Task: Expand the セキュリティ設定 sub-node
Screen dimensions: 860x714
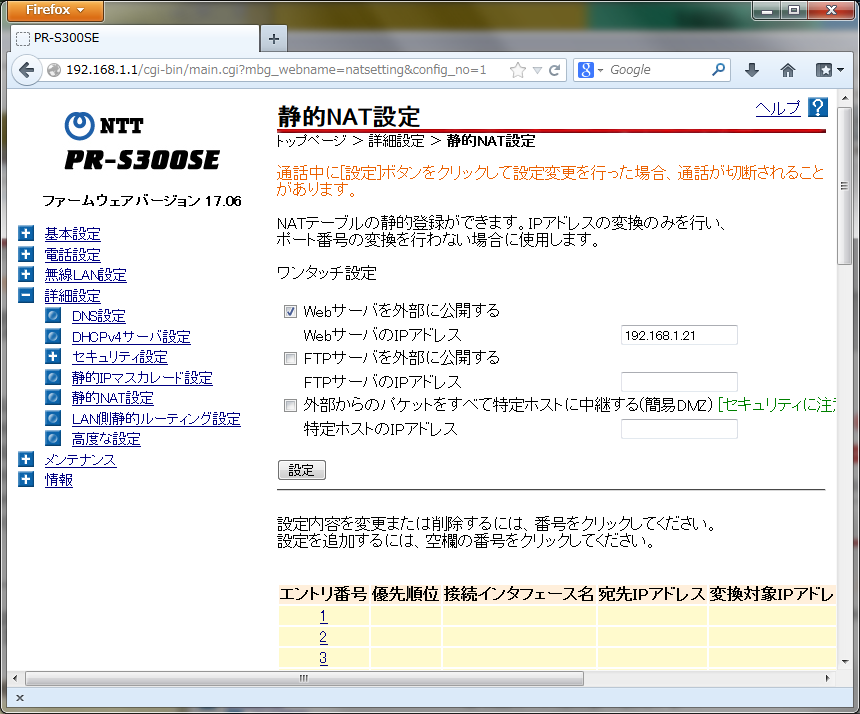Action: (53, 356)
